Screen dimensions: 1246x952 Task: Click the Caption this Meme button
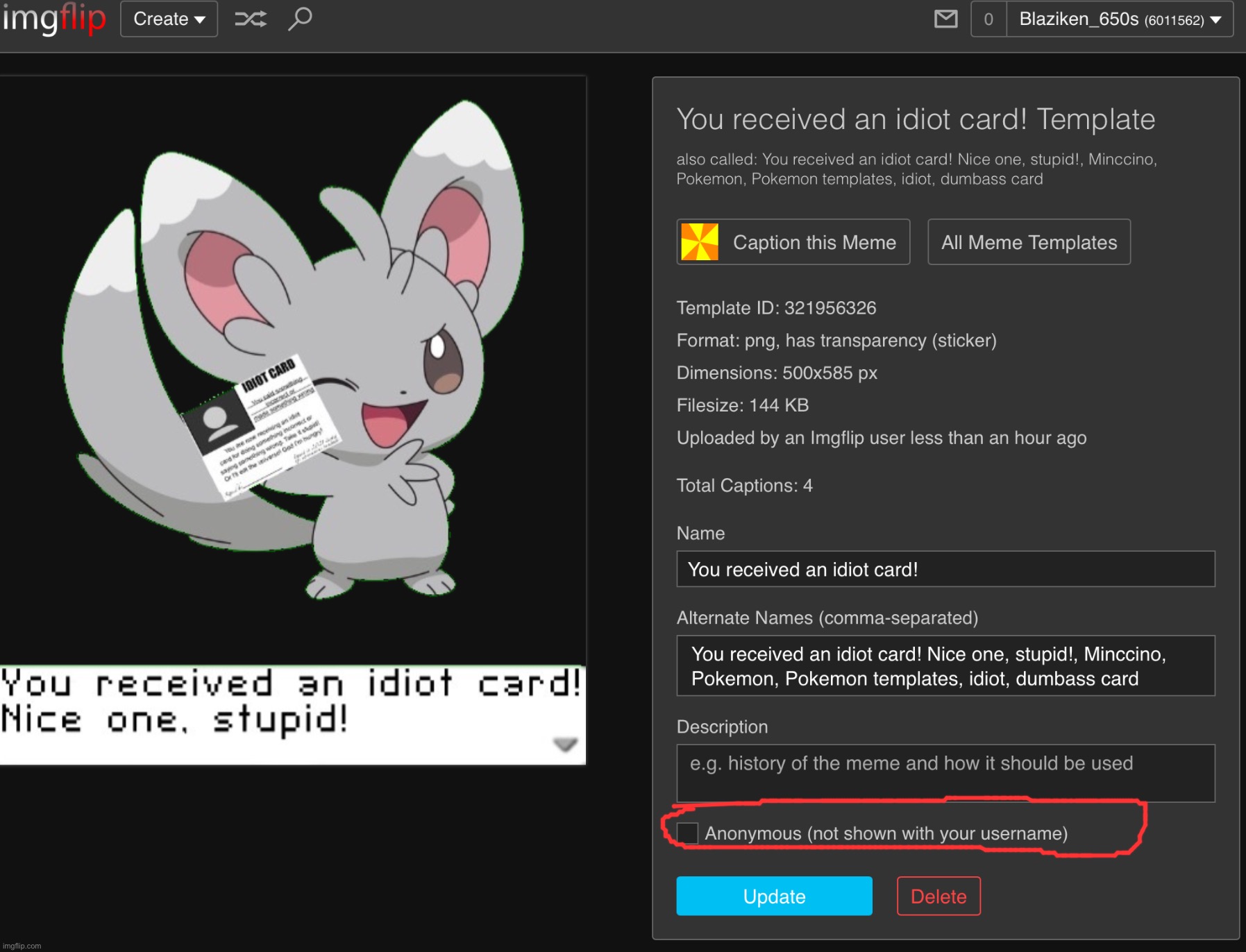point(793,242)
